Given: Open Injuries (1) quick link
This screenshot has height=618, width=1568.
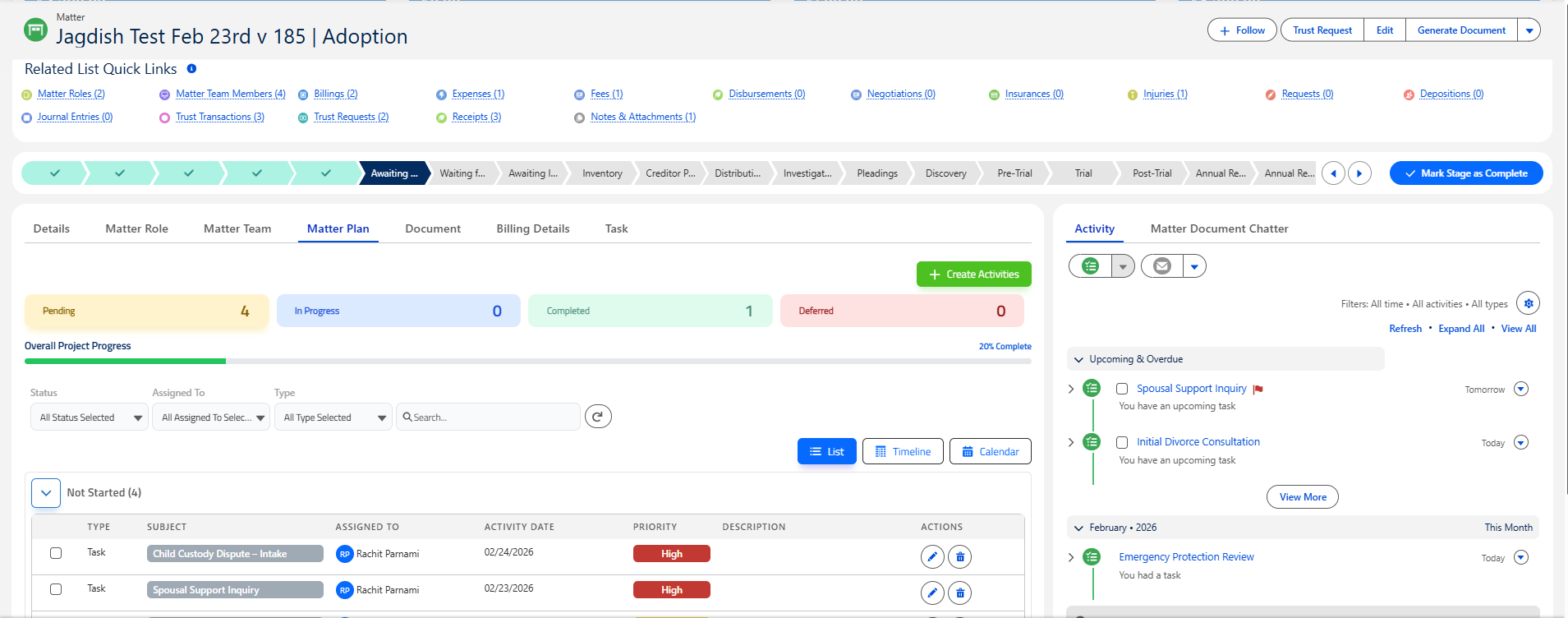Looking at the screenshot, I should (x=1166, y=94).
